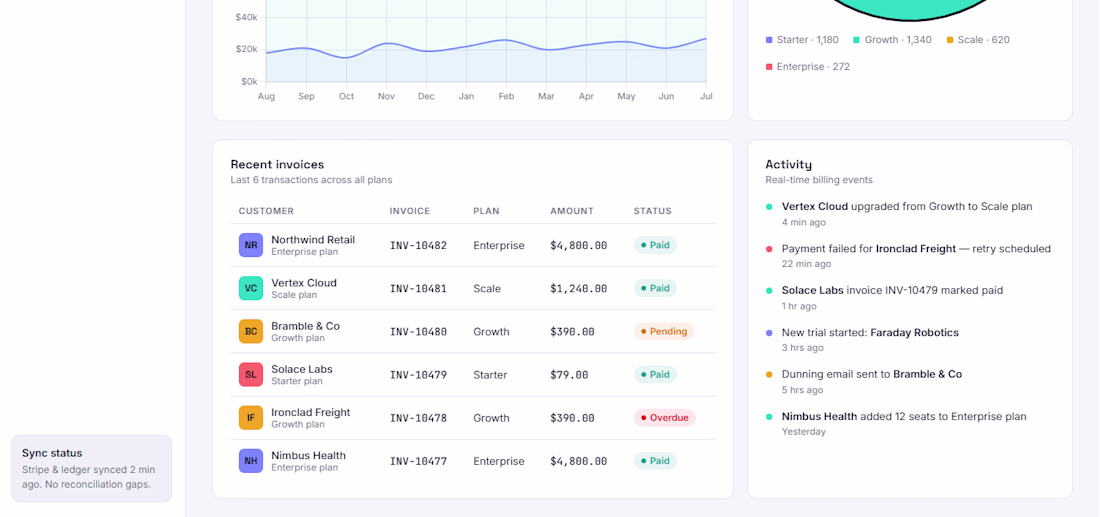Click the BC avatar for Bramble & Co
The width and height of the screenshot is (1100, 517).
[x=250, y=331]
